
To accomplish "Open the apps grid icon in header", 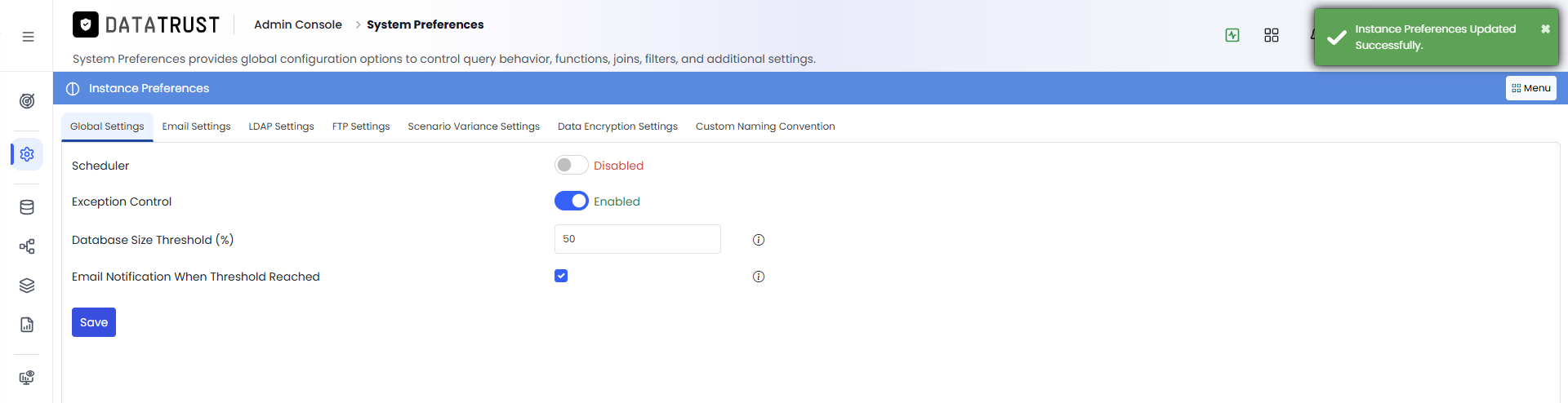I will 1272,35.
